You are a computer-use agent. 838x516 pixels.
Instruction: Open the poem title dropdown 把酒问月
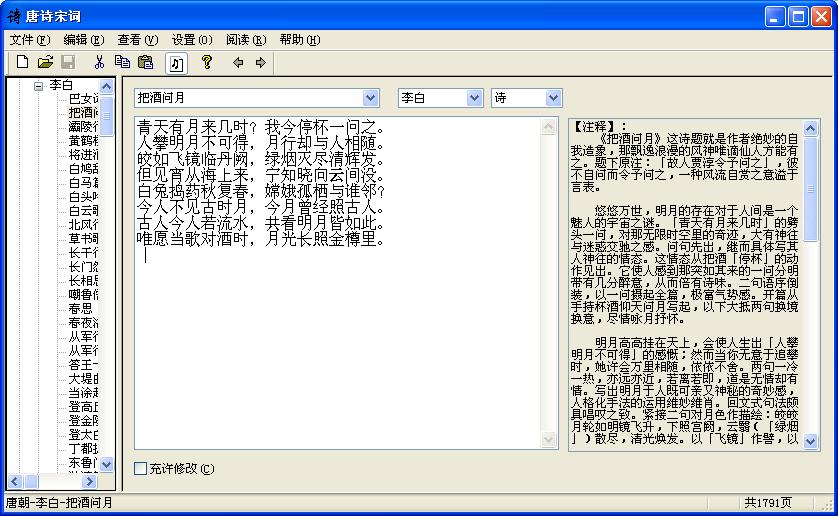tap(371, 98)
